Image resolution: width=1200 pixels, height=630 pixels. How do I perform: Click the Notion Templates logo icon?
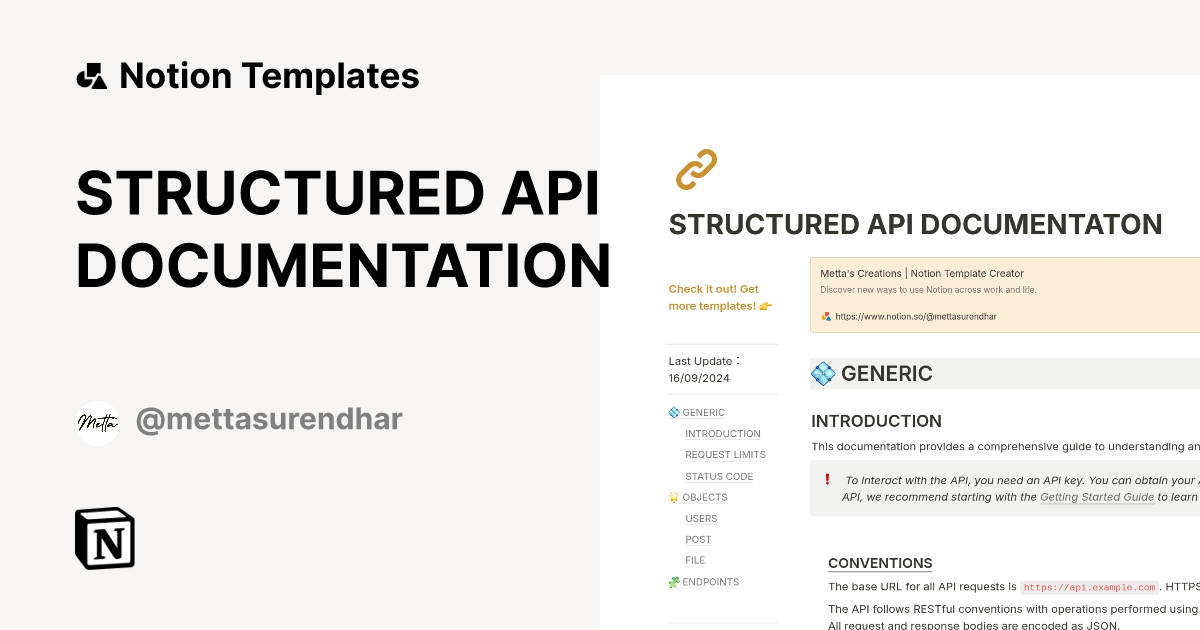tap(92, 75)
